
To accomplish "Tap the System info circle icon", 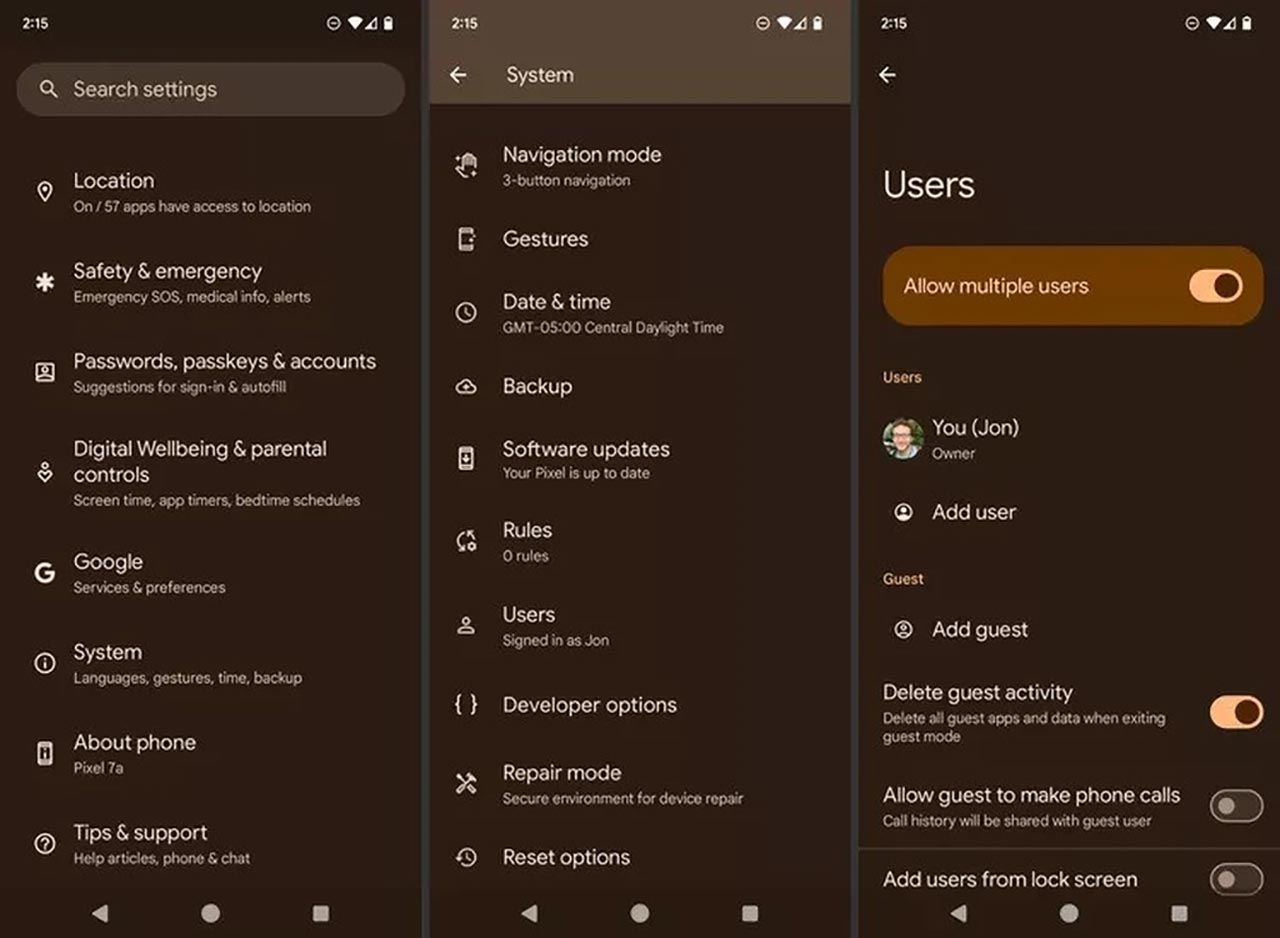I will click(44, 663).
